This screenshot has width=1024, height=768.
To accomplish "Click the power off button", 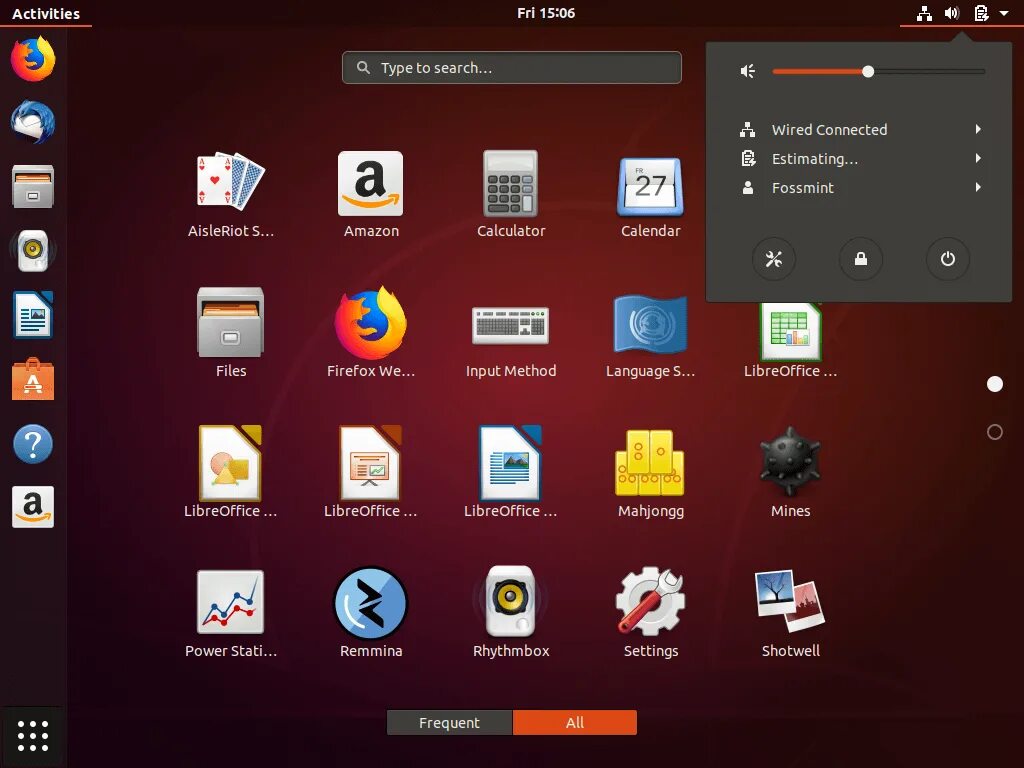I will [948, 259].
